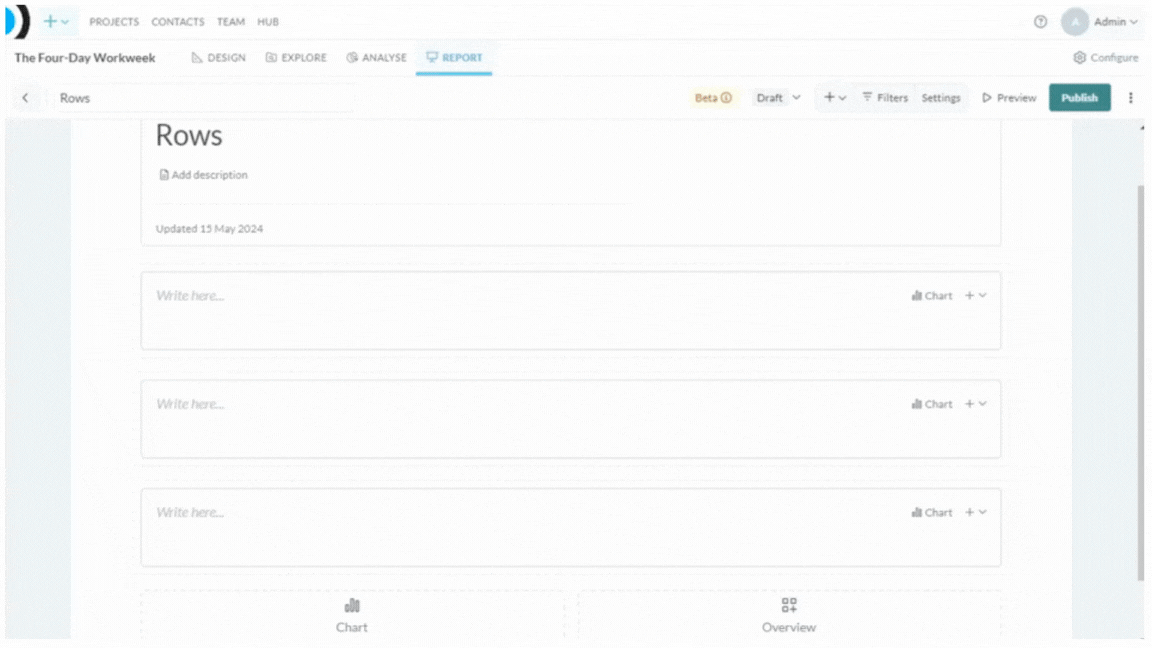Open the Admin account dropdown

(1115, 22)
